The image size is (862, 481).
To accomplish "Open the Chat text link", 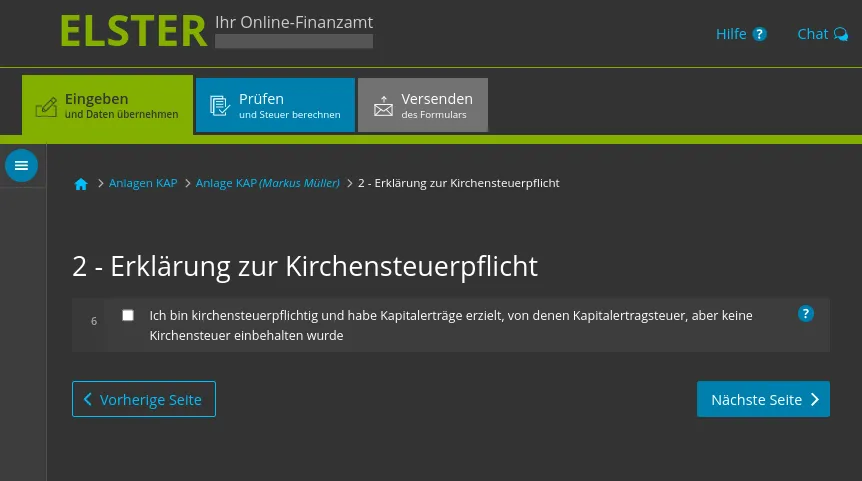I will click(812, 34).
